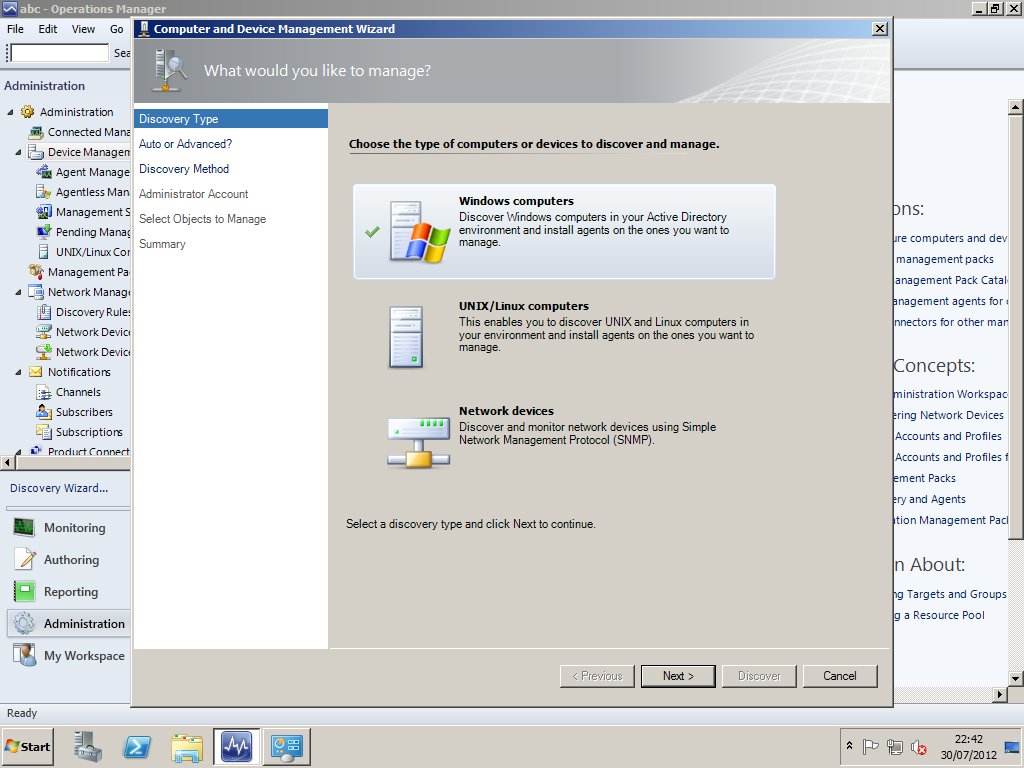Show hidden system tray icons
Screen dimensions: 1024x768
click(x=849, y=746)
